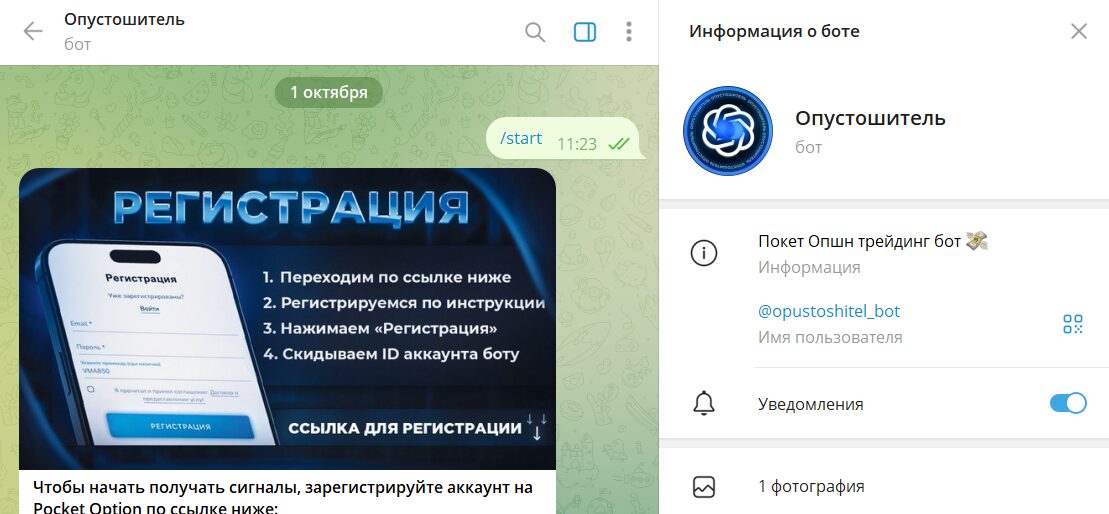Click the notifications bell icon
This screenshot has height=514, width=1109.
point(704,404)
